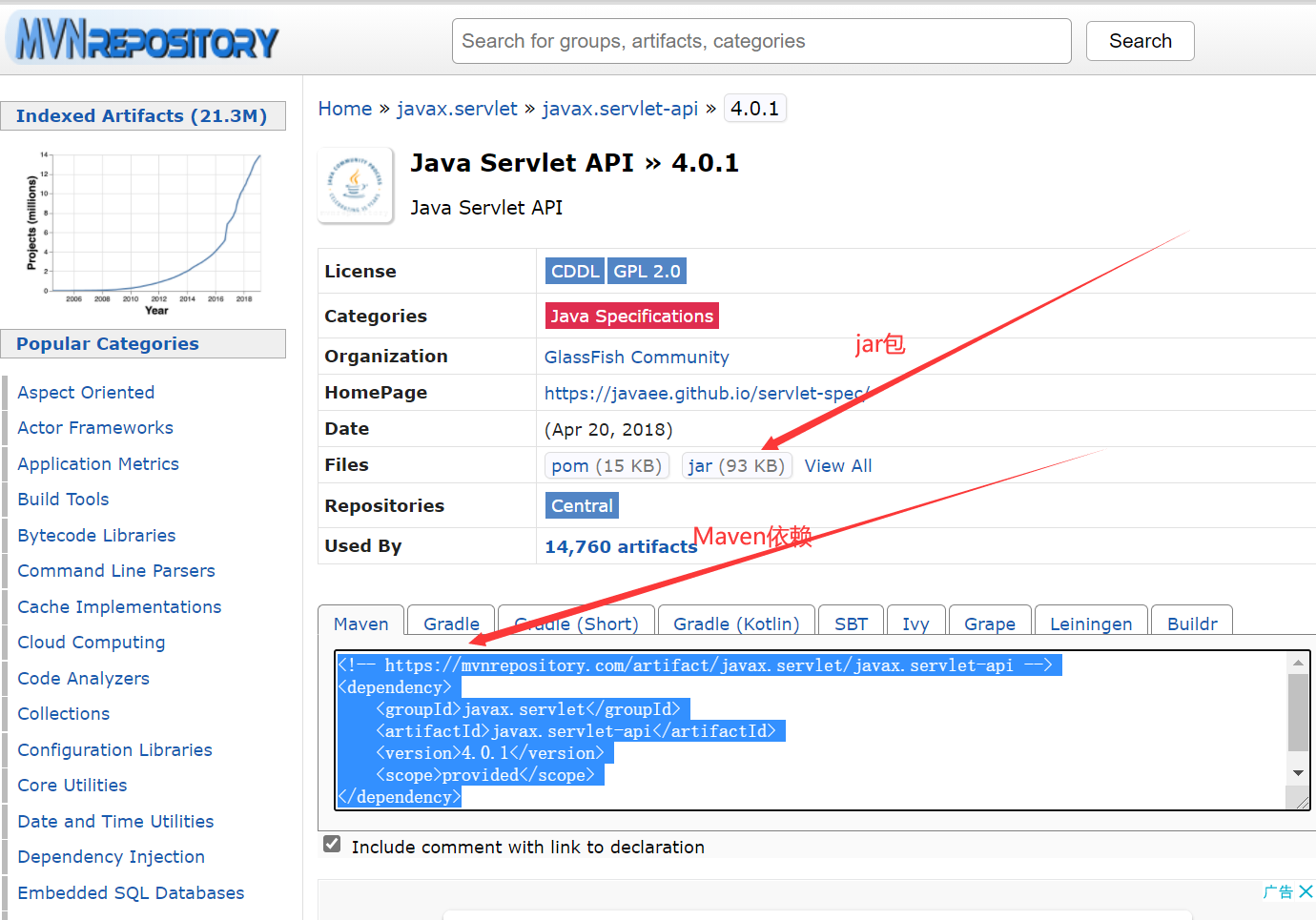
Task: Open the javax.servlet-api breadcrumb link
Action: coord(620,109)
